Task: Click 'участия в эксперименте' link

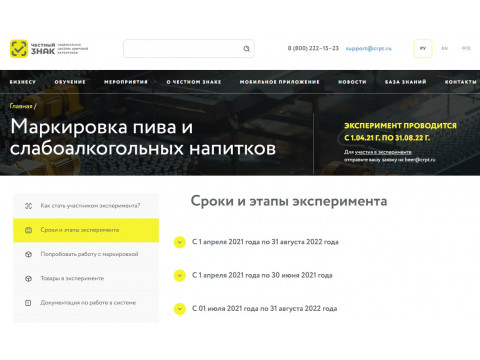Action: [383, 152]
